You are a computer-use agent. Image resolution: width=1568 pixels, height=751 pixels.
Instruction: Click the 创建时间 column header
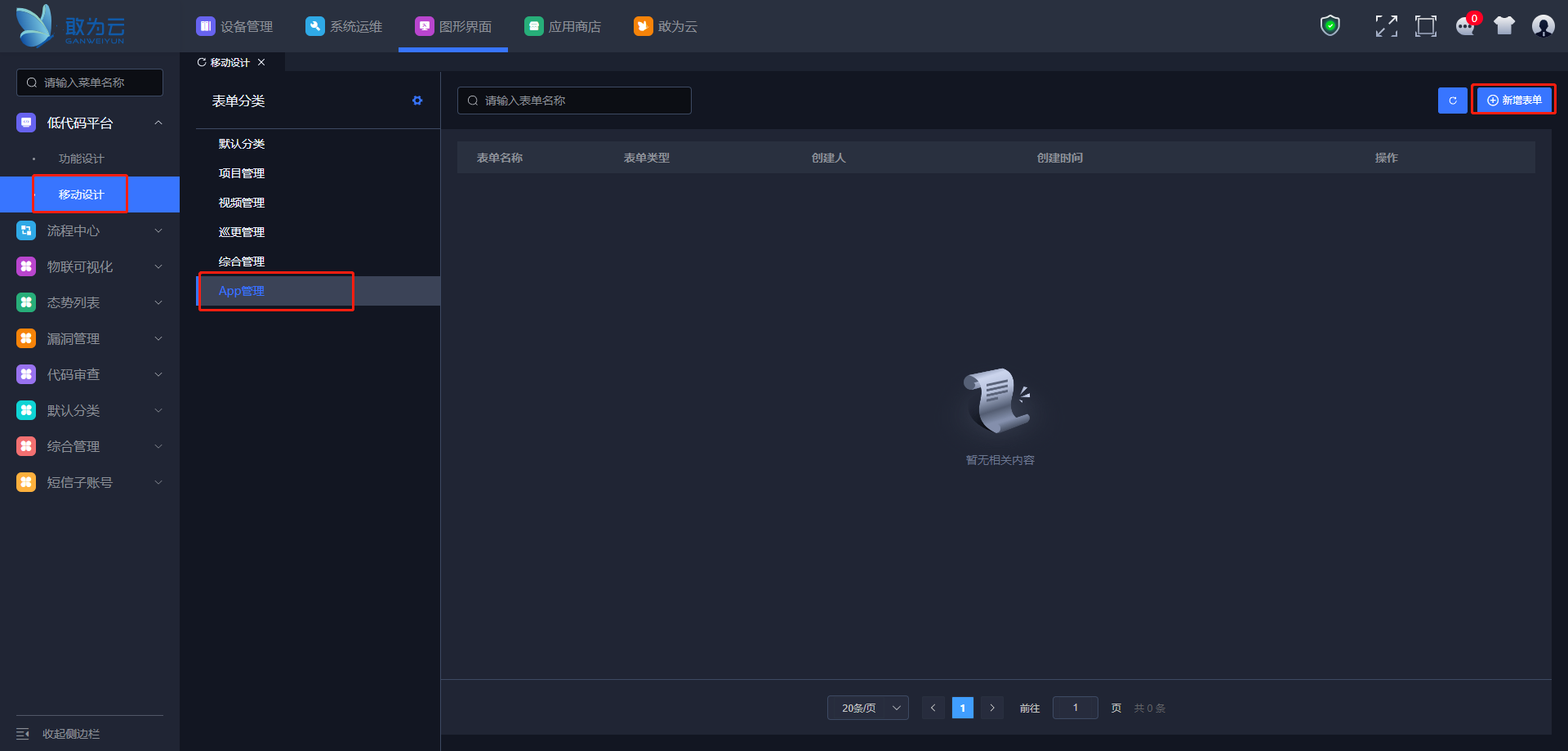click(x=1060, y=158)
